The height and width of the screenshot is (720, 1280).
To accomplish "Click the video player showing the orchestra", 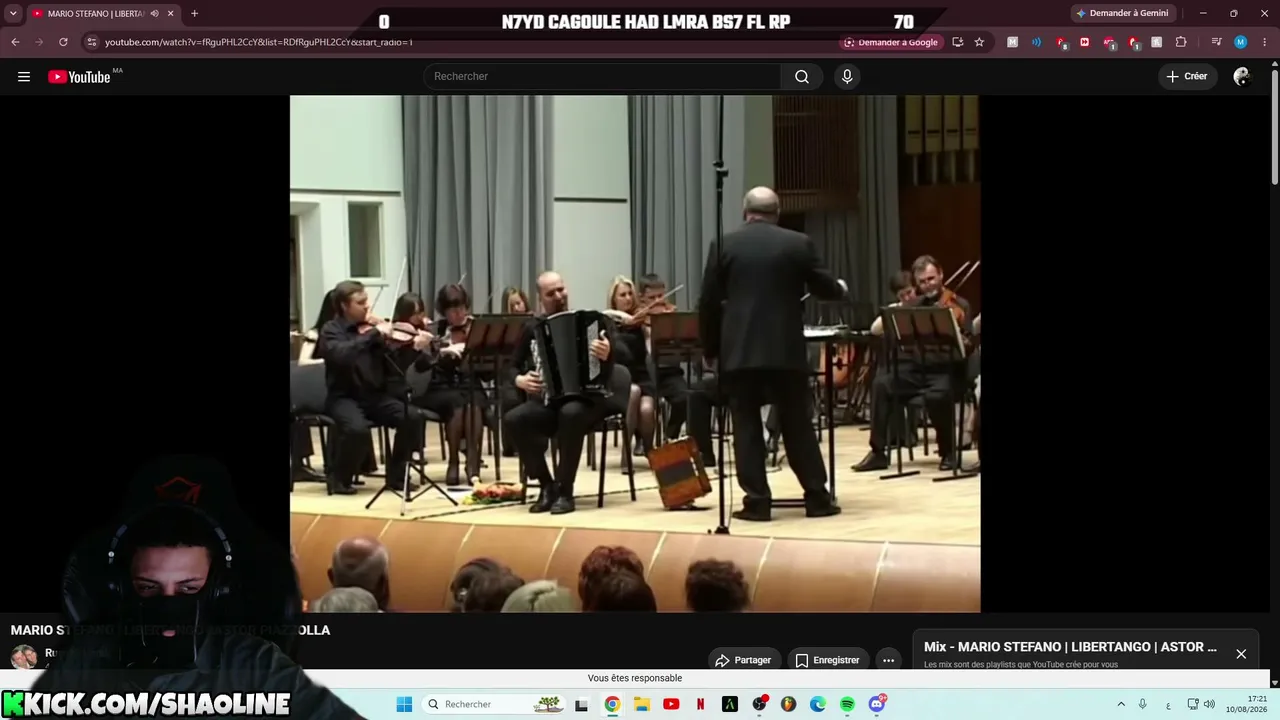I will point(635,353).
